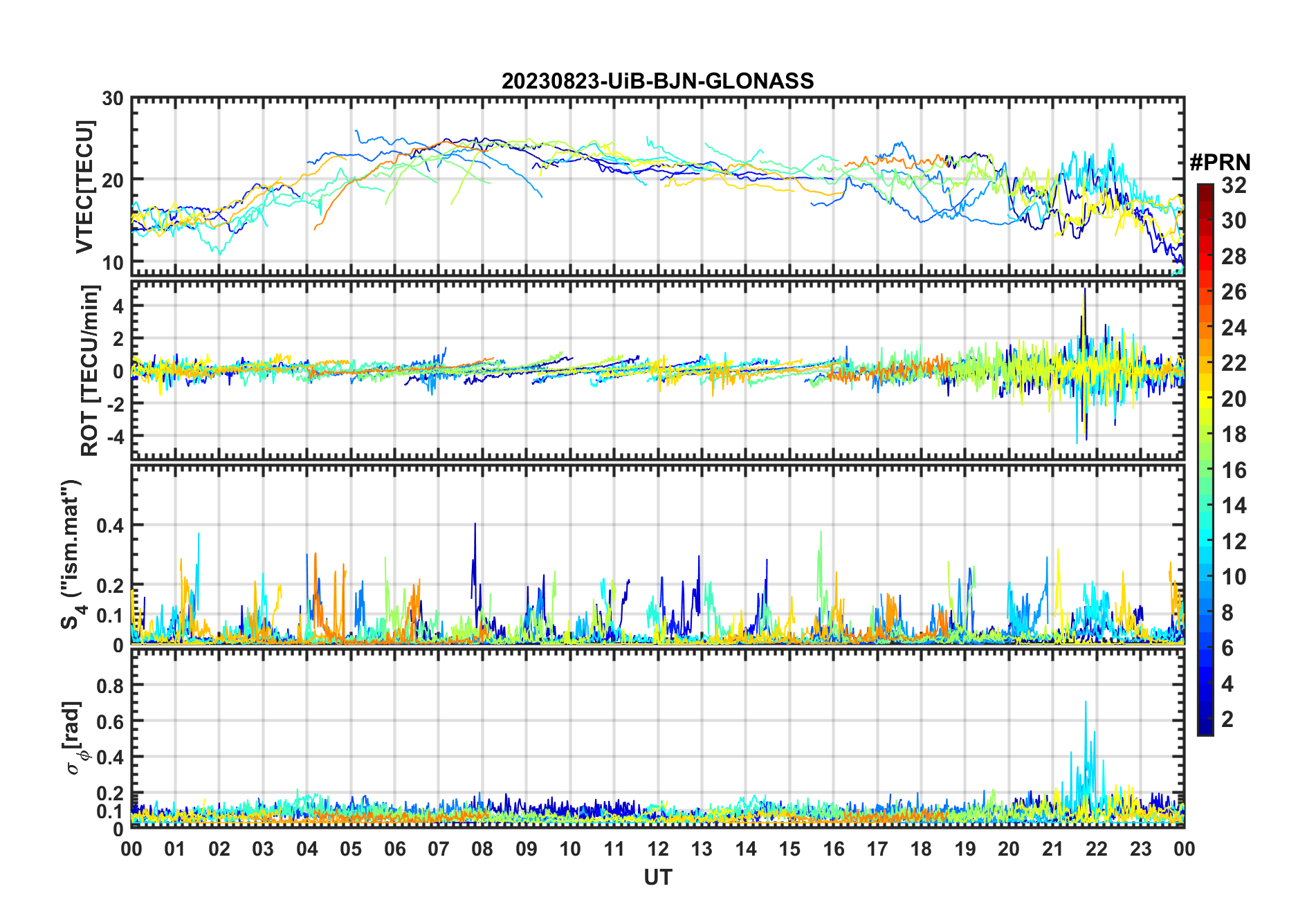The height and width of the screenshot is (920, 1316).
Task: Select hour "15" on the UT axis
Action: click(789, 849)
